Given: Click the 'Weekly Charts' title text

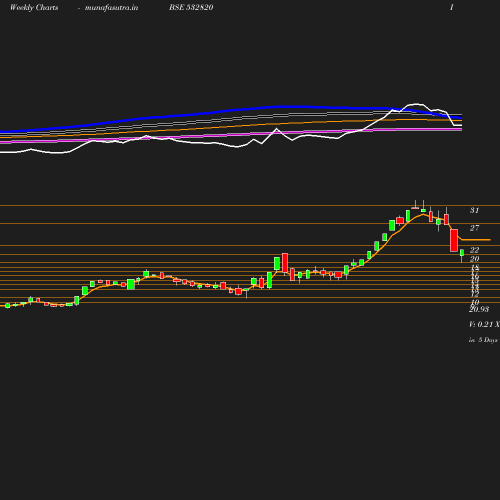Looking at the screenshot, I should [34, 8].
